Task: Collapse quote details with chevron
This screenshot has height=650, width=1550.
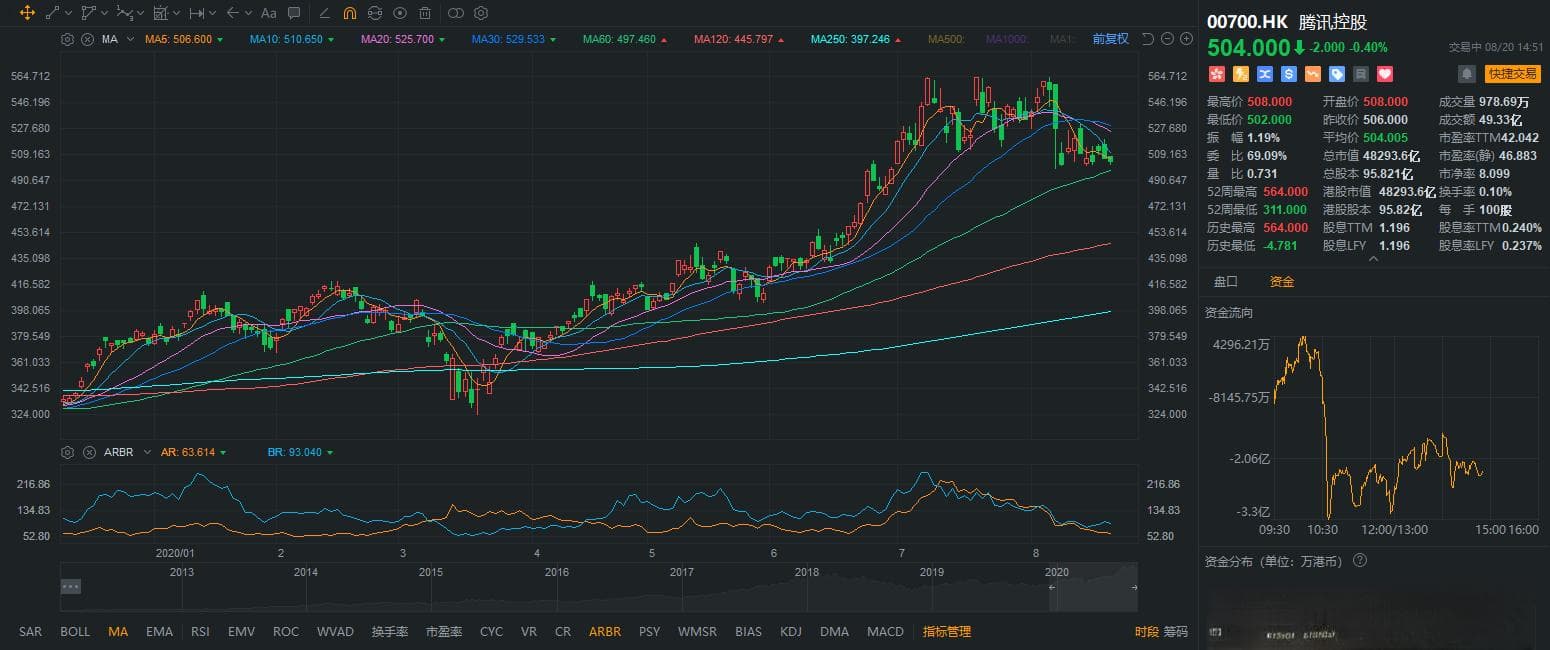Action: [x=1372, y=259]
